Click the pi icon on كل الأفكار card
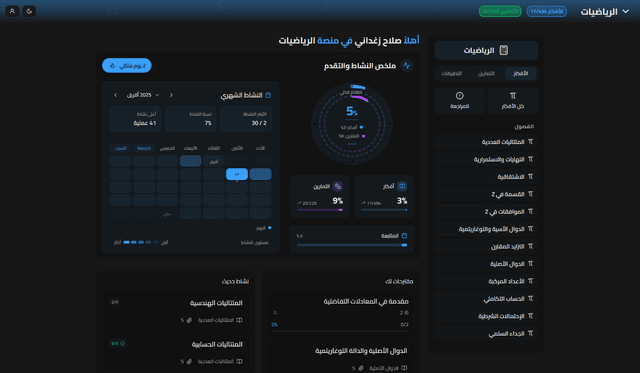This screenshot has width=640, height=373. pyautogui.click(x=513, y=96)
